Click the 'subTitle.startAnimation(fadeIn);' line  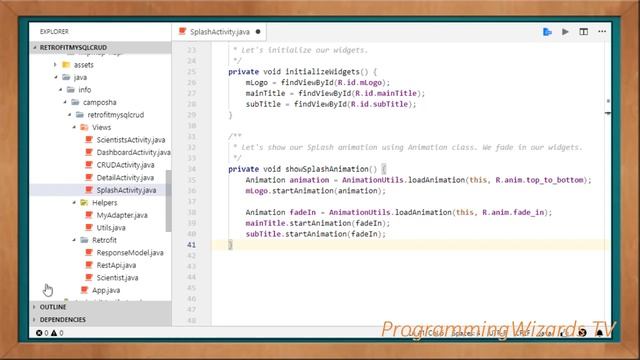316,234
